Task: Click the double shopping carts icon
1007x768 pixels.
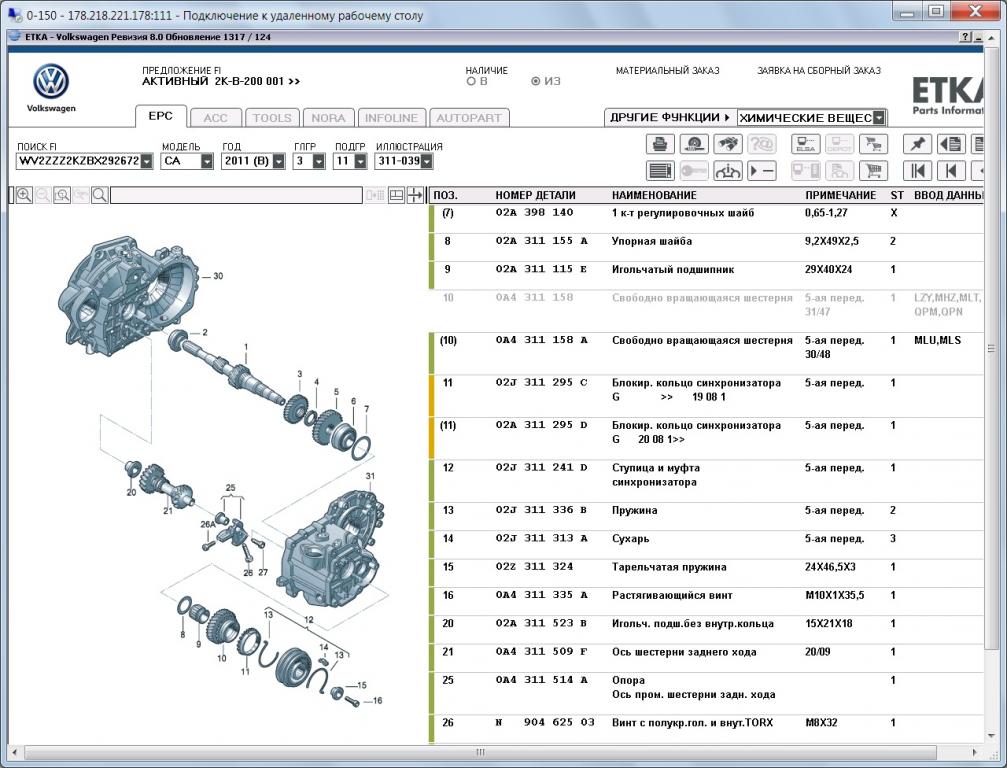Action: (873, 144)
